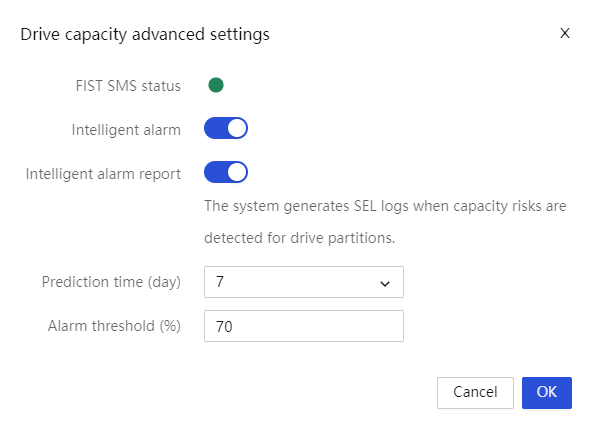Click the Intelligent alarm report label
Viewport: 593px width, 432px height.
[103, 174]
